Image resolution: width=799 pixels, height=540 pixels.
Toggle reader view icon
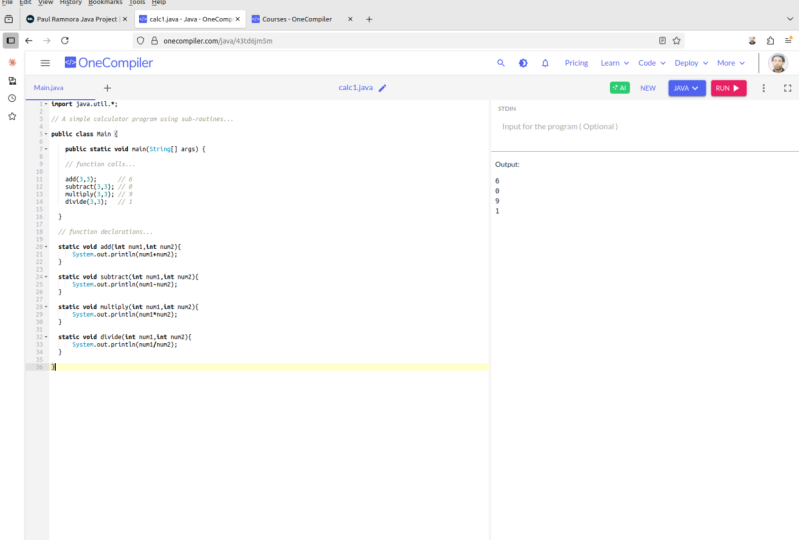point(662,41)
